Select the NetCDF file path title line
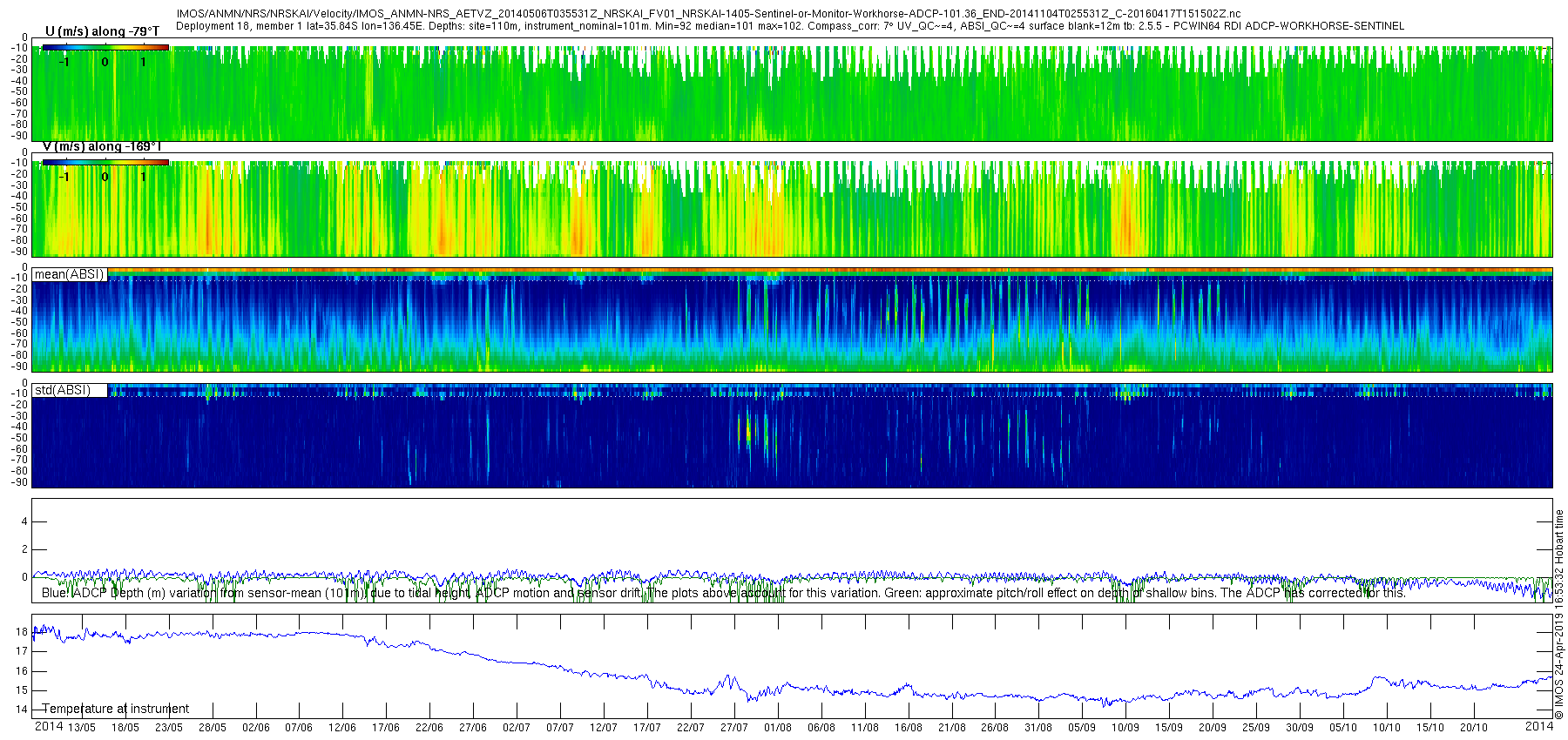 (708, 14)
